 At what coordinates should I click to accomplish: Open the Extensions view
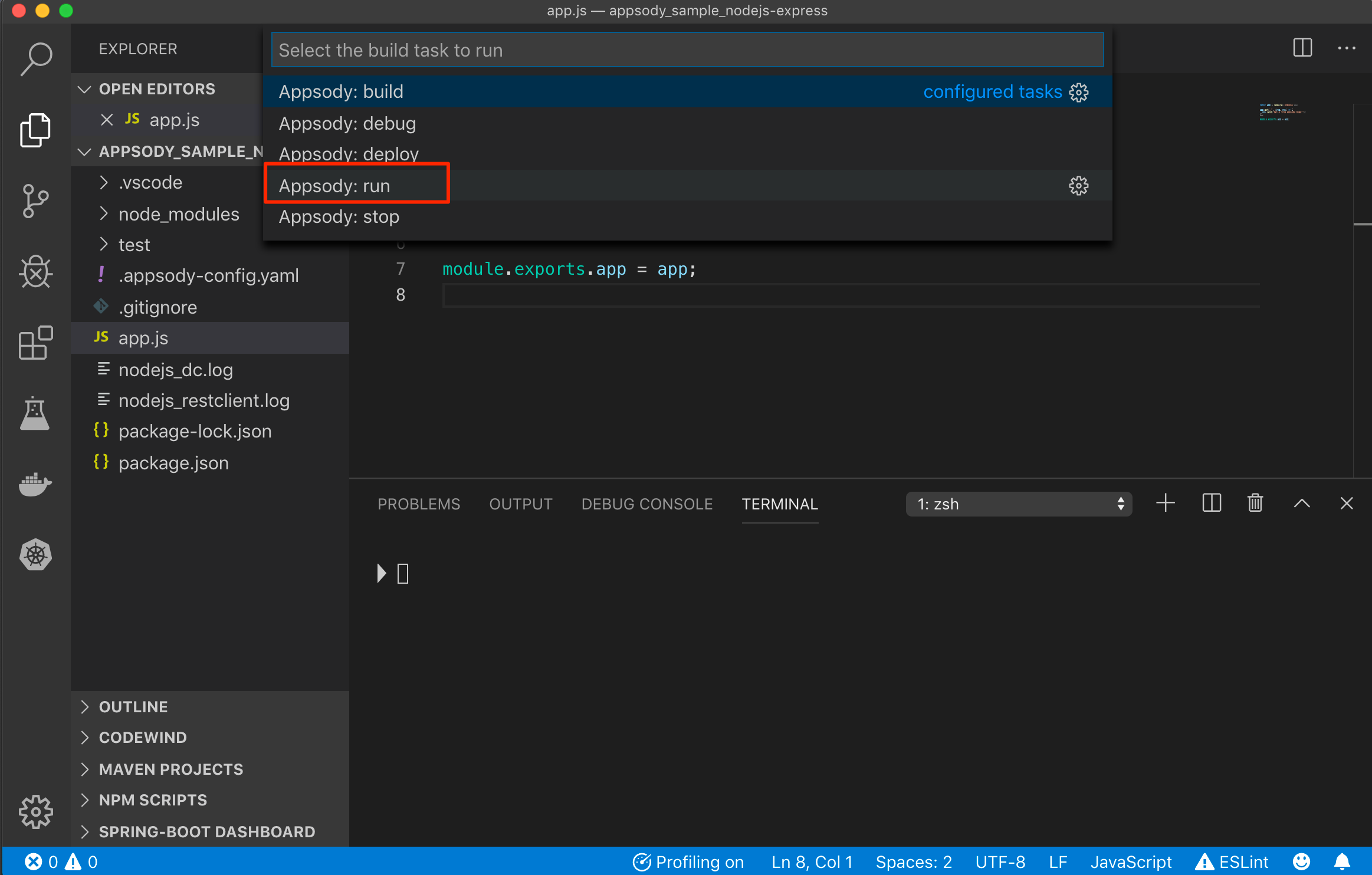[x=36, y=343]
